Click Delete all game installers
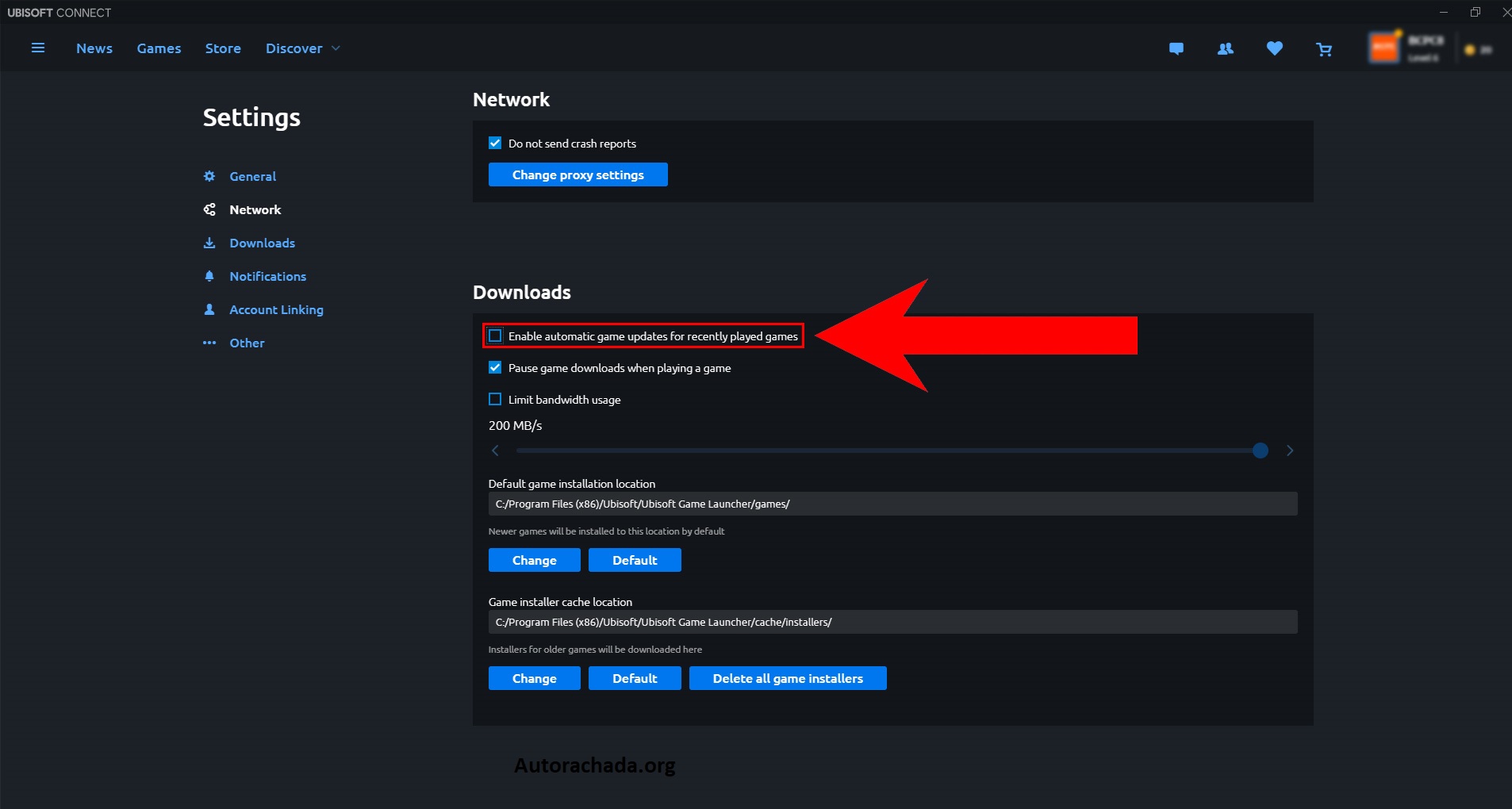Screen dimensions: 1512x809 click(x=788, y=678)
